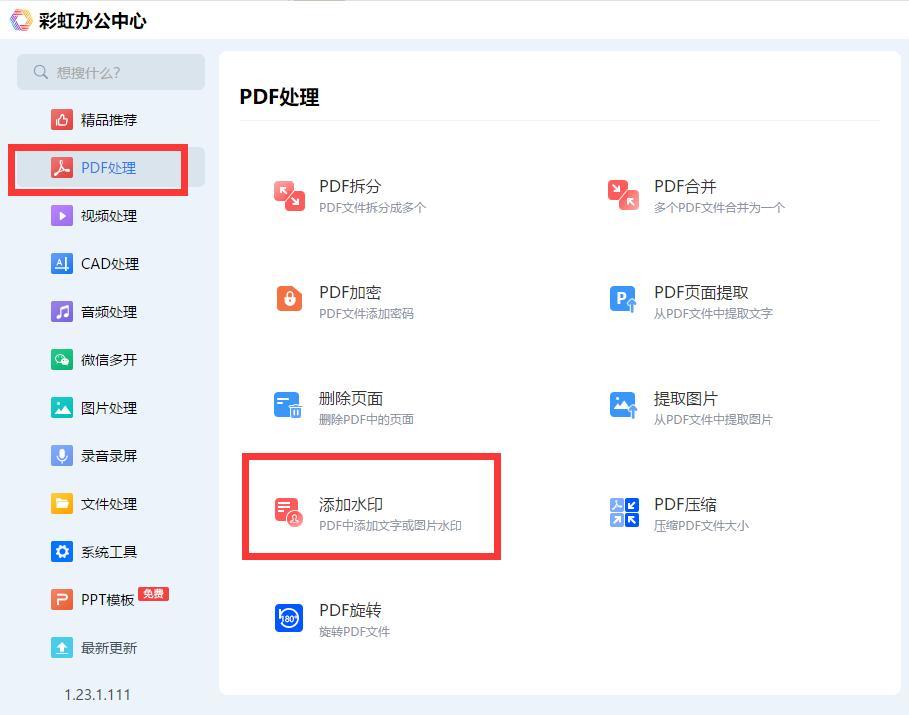The width and height of the screenshot is (909, 715).
Task: Click the red PDF处理 sidebar icon
Action: pyautogui.click(x=62, y=168)
